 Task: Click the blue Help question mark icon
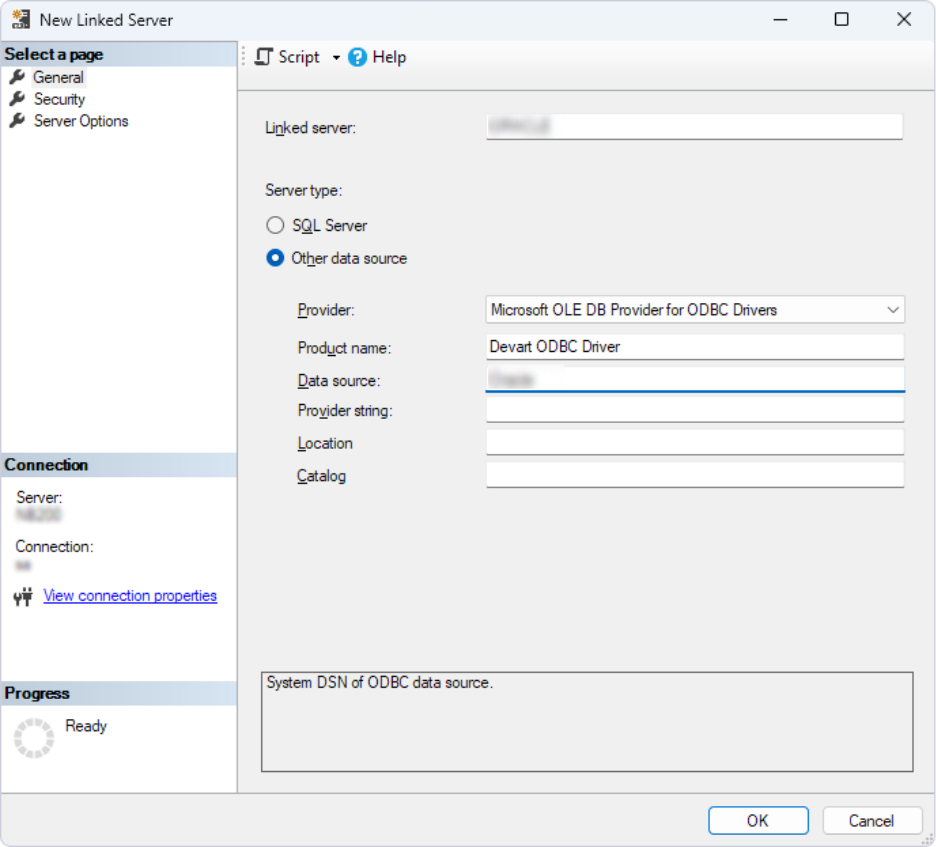358,58
